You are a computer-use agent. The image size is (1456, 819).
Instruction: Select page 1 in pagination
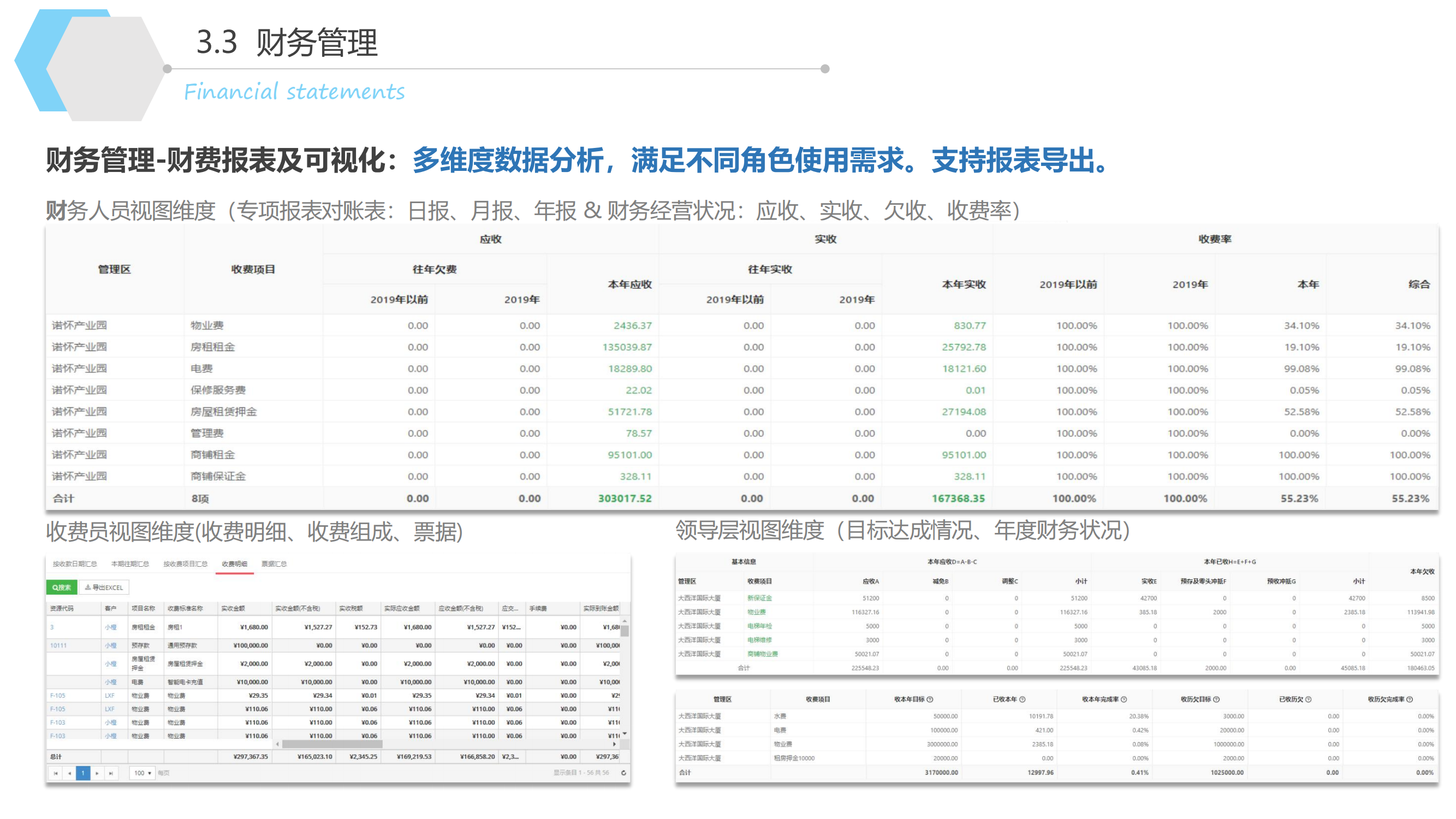point(83,773)
